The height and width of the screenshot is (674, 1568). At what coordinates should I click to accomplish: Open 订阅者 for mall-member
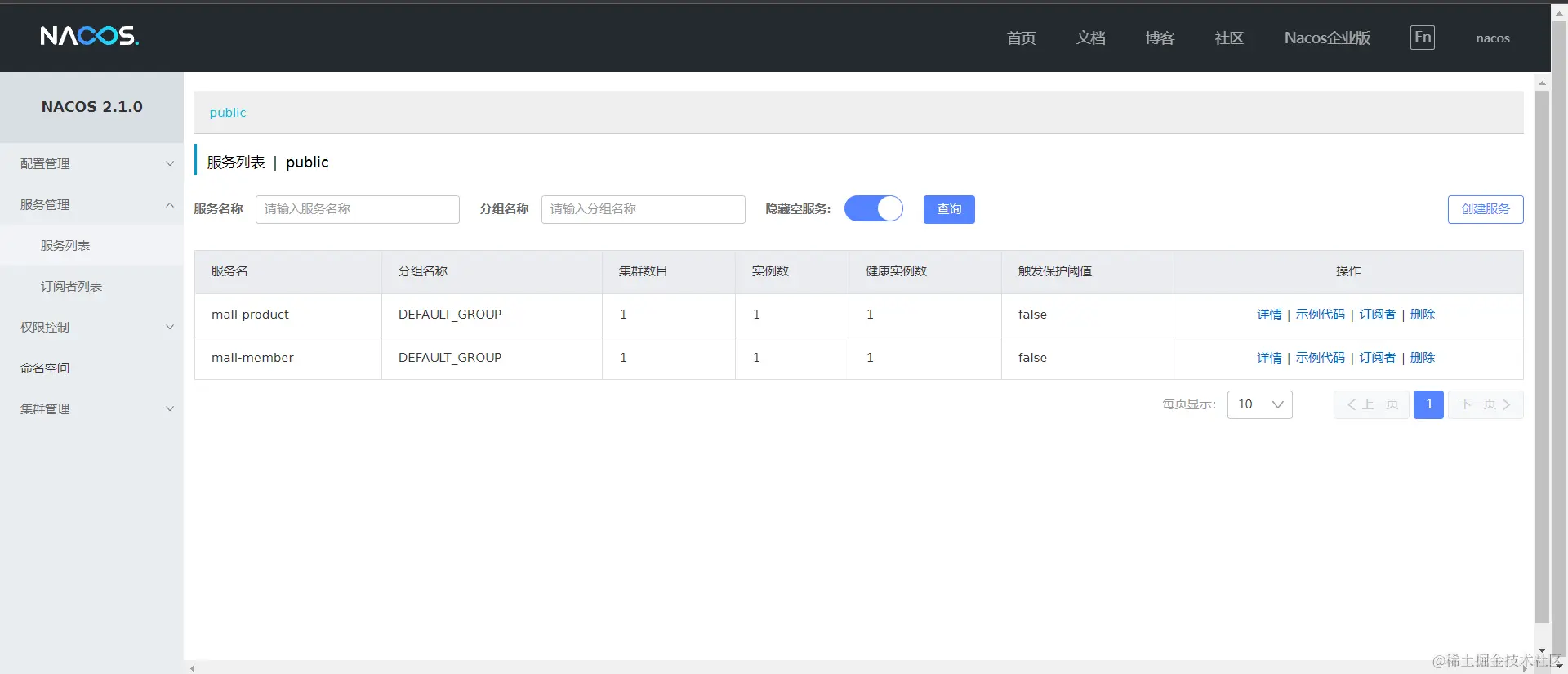[x=1377, y=358]
